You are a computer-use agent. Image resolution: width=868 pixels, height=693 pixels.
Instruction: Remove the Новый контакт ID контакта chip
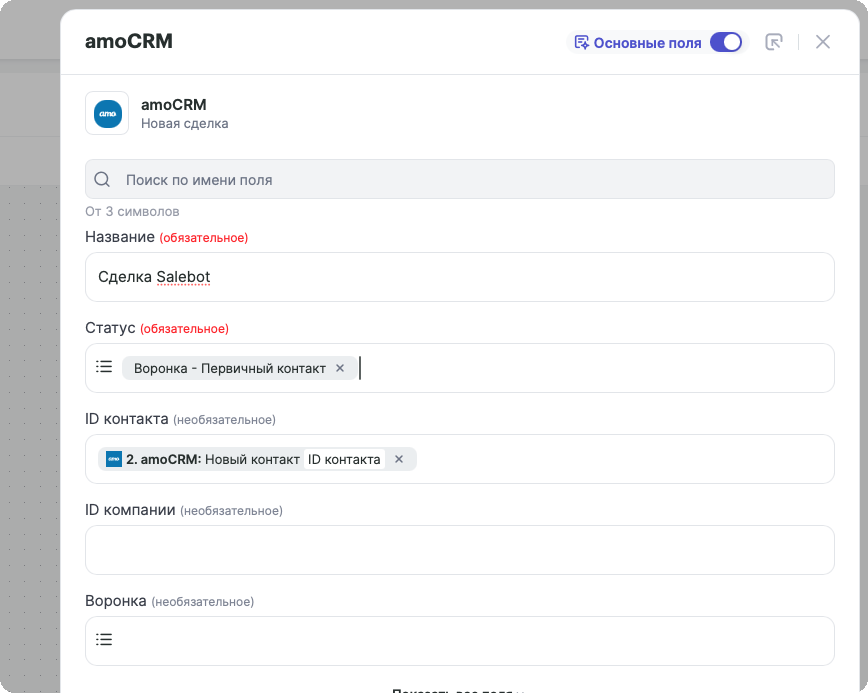point(399,459)
